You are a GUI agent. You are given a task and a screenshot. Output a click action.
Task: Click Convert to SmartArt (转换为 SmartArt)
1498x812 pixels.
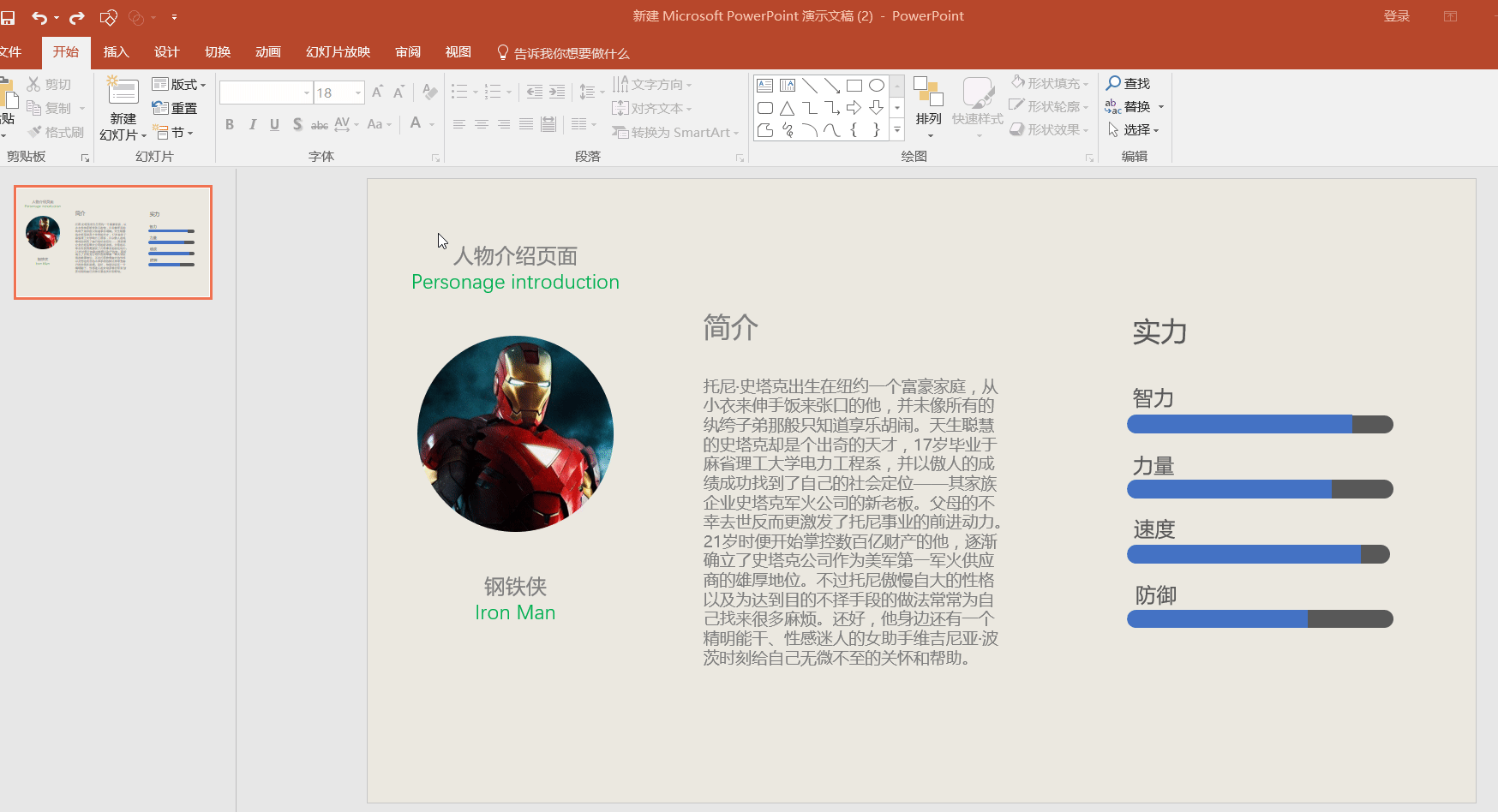pos(675,132)
